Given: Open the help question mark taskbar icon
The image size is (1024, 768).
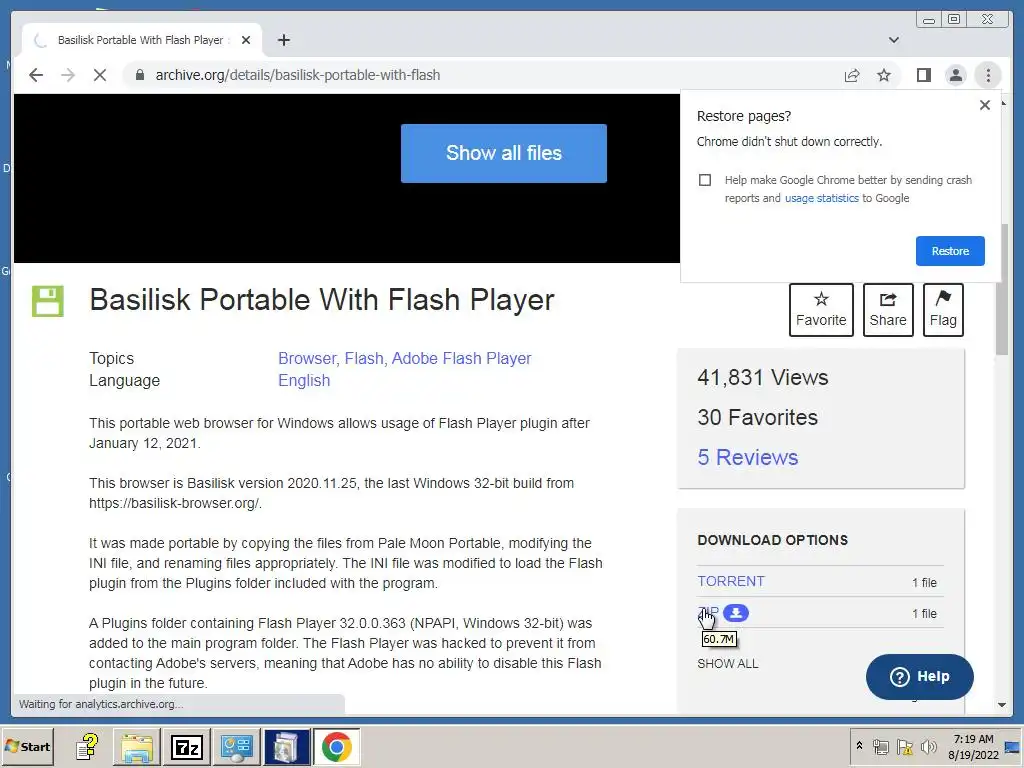Looking at the screenshot, I should pos(87,746).
